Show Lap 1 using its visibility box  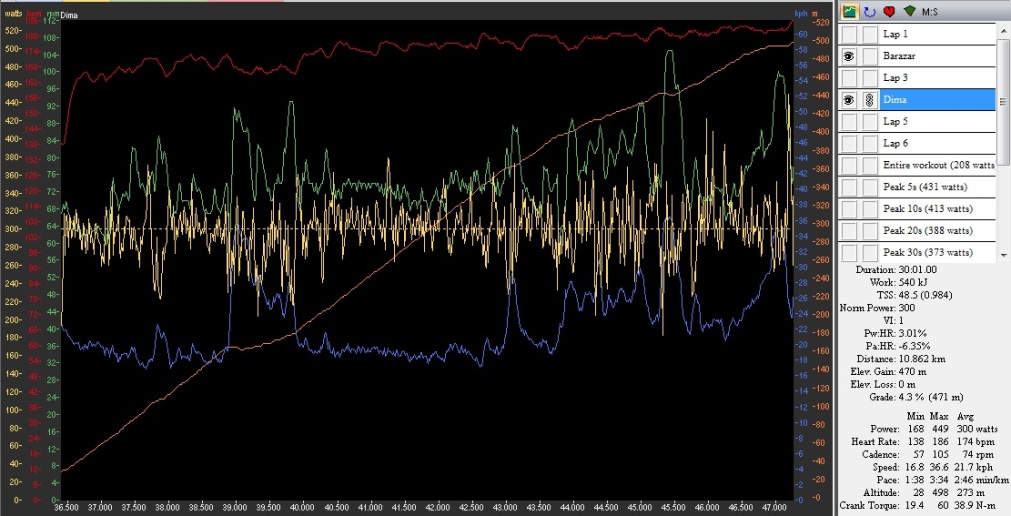(x=848, y=35)
